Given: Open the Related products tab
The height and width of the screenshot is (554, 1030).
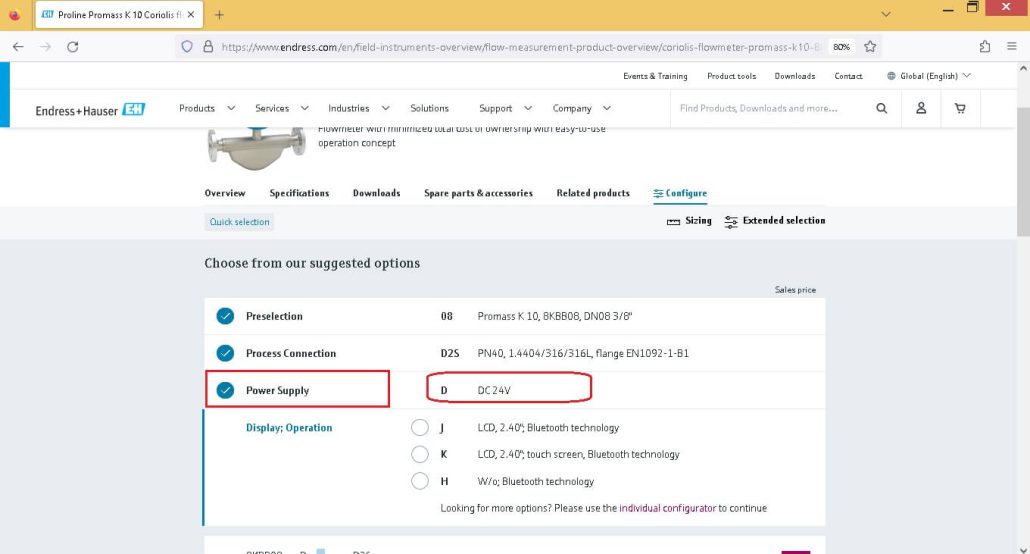Looking at the screenshot, I should tap(593, 193).
